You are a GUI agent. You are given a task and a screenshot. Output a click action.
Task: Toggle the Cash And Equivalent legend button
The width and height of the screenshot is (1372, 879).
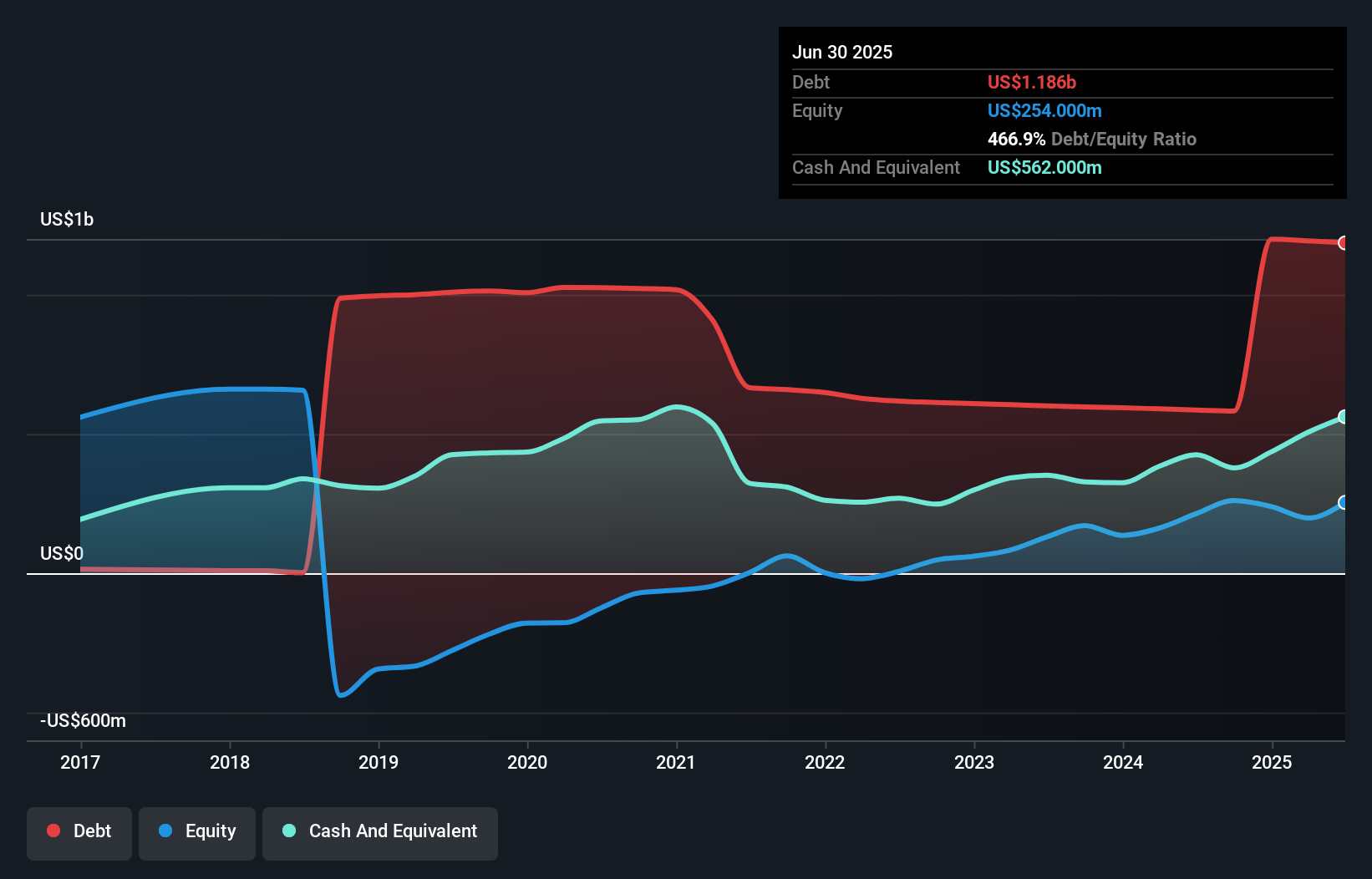click(x=380, y=833)
